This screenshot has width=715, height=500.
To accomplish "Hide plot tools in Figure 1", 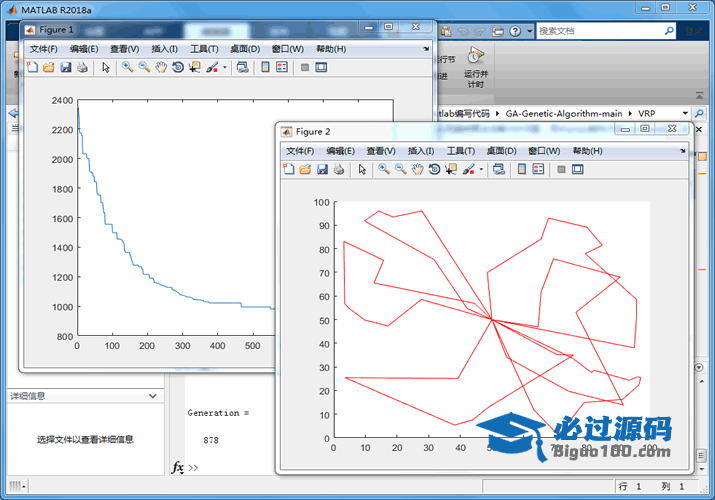I will (305, 67).
